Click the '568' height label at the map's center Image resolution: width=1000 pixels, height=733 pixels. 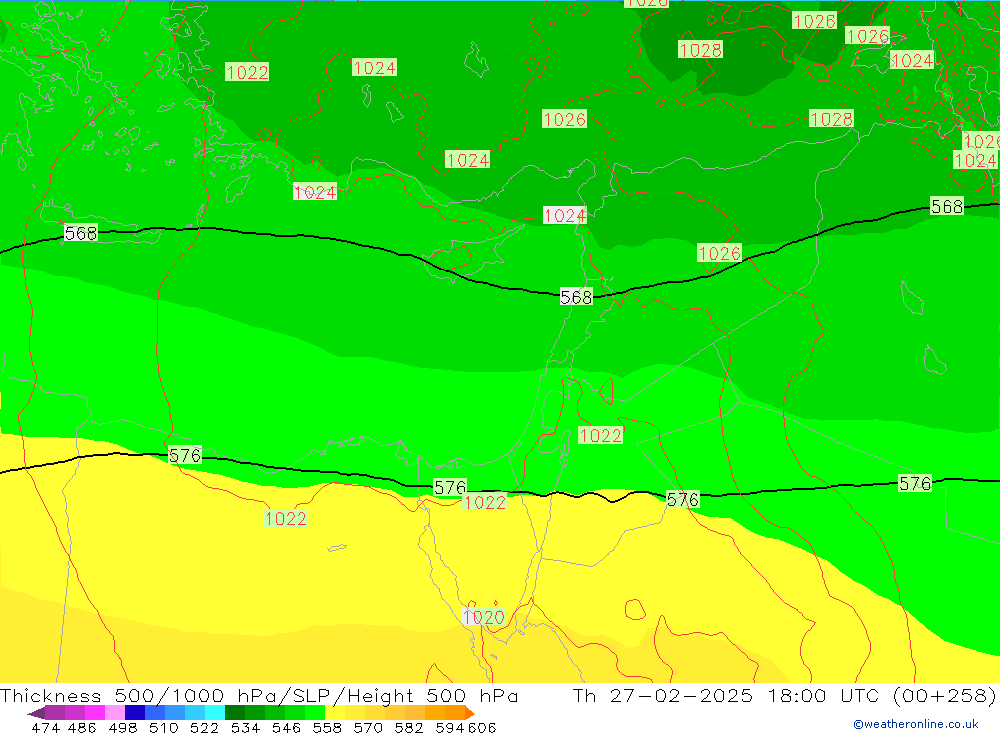click(x=576, y=297)
